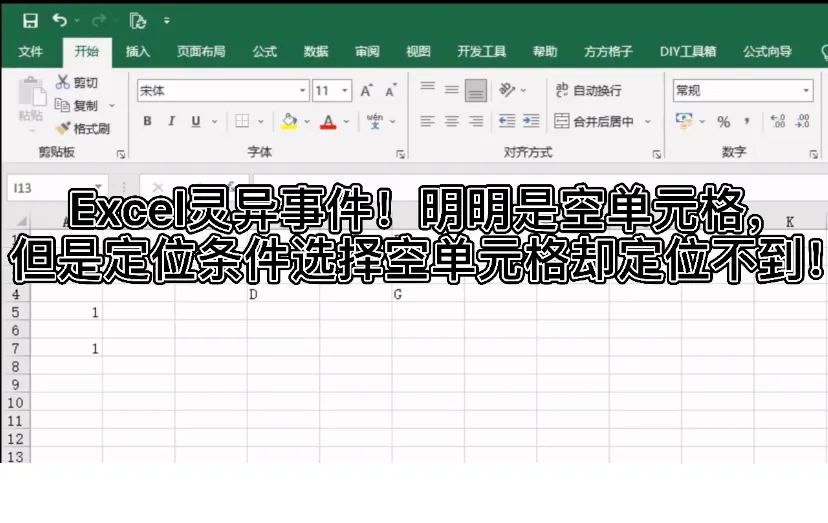Click Merge and Center (合并后居中)

coord(594,122)
